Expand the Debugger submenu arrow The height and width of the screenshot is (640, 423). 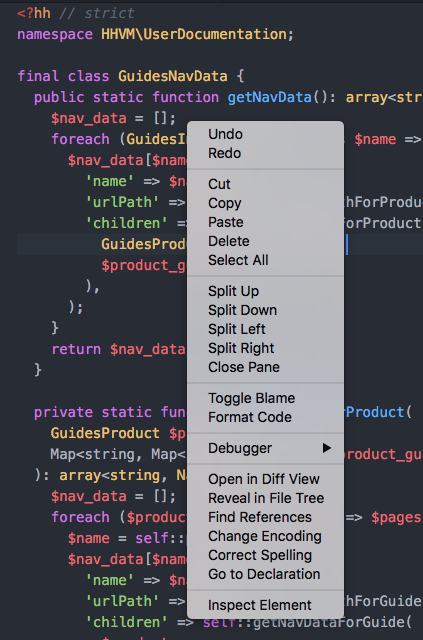pyautogui.click(x=327, y=448)
